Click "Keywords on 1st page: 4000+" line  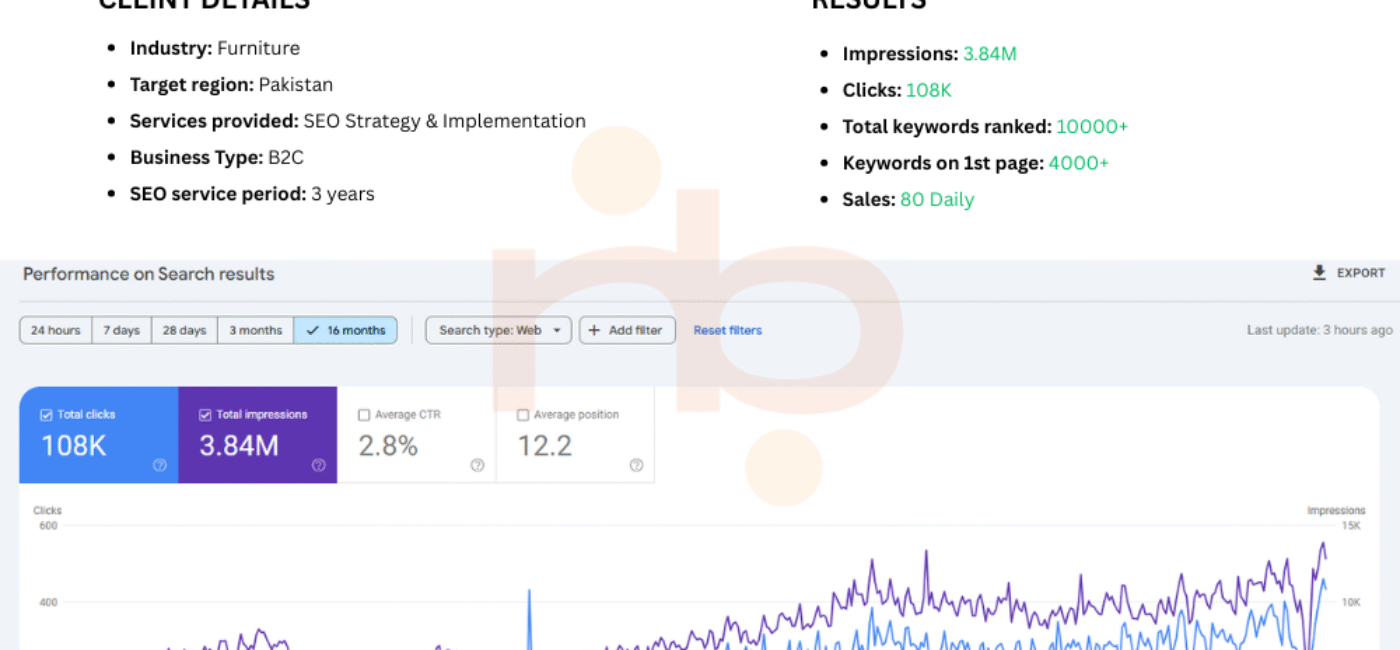click(x=976, y=163)
